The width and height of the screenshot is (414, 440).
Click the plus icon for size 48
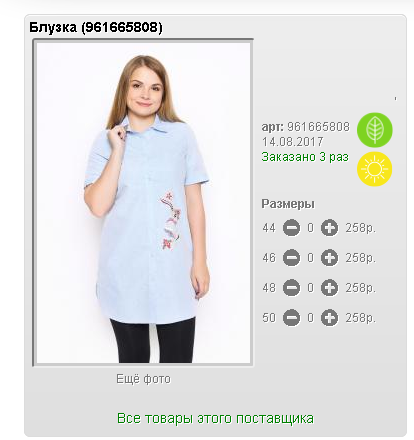[x=329, y=288]
